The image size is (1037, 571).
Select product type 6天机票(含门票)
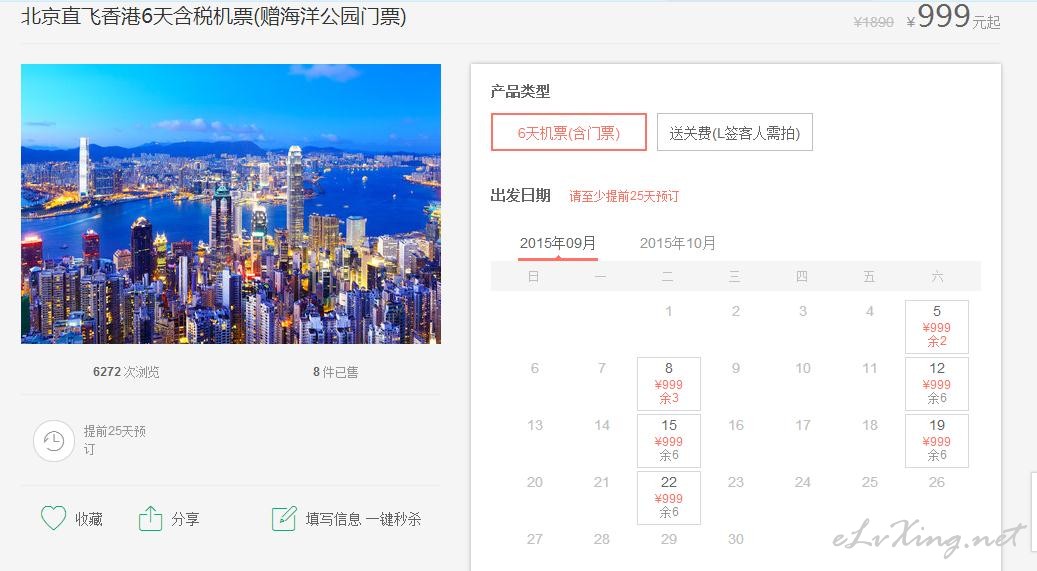(x=569, y=132)
